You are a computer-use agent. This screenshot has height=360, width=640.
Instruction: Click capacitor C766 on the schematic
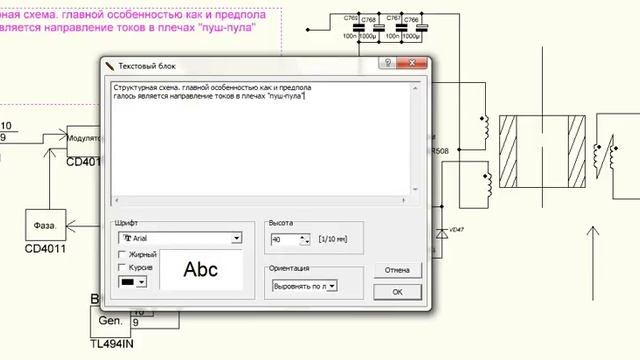click(422, 28)
